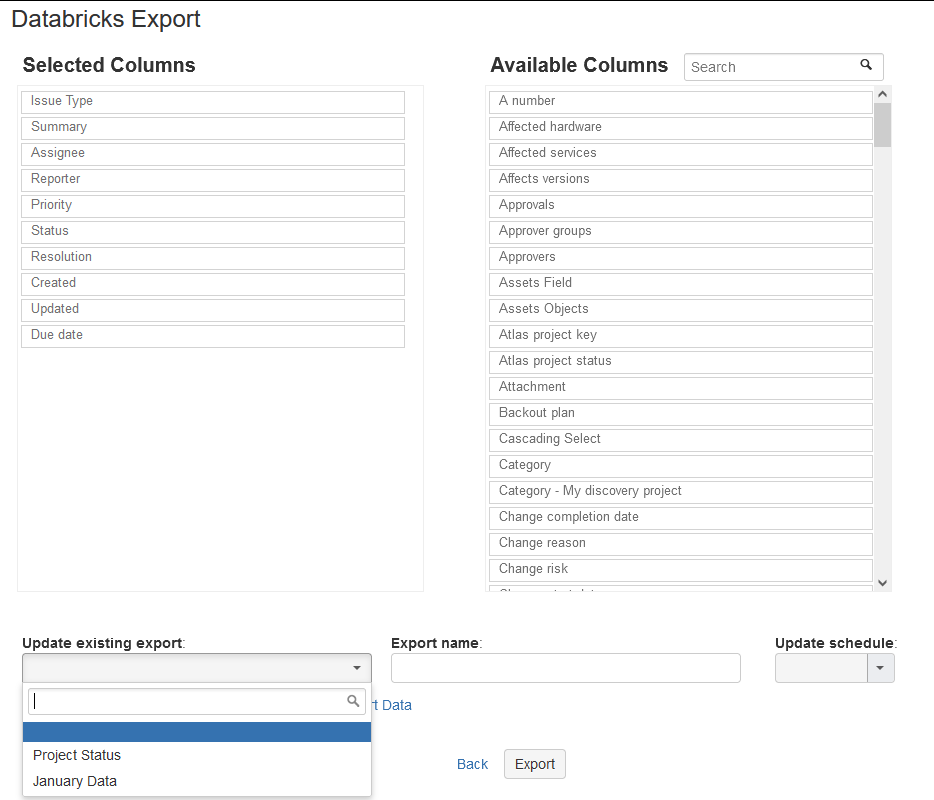Select Issue Type in Selected Columns
This screenshot has width=934, height=800.
[x=213, y=102]
